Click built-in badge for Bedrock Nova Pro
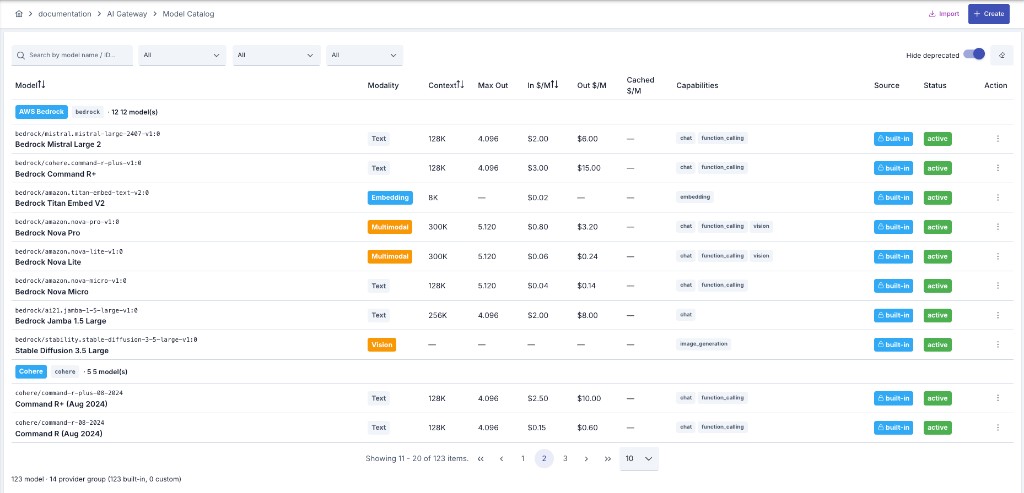This screenshot has height=493, width=1024. pos(893,227)
